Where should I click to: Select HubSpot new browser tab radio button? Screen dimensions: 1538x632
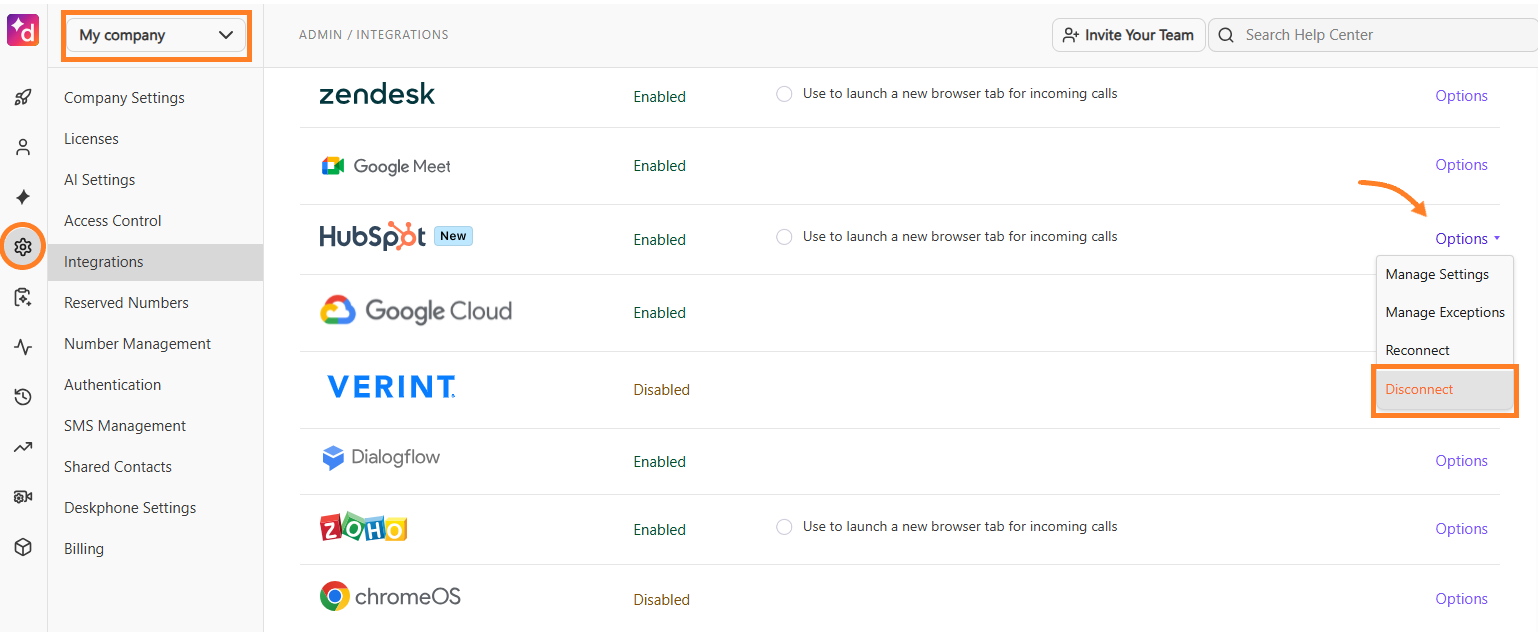pyautogui.click(x=784, y=237)
